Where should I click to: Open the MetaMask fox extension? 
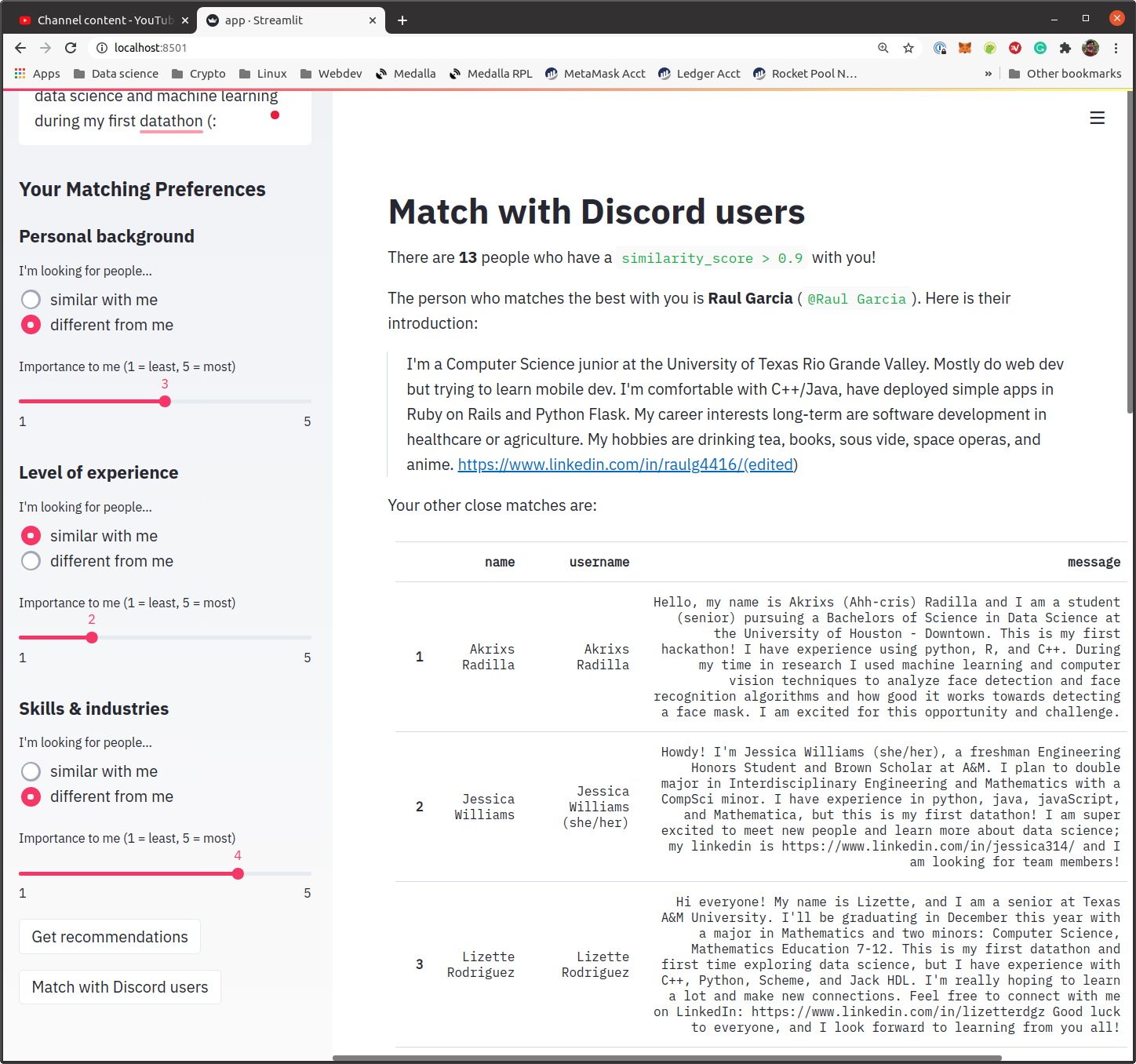click(965, 48)
